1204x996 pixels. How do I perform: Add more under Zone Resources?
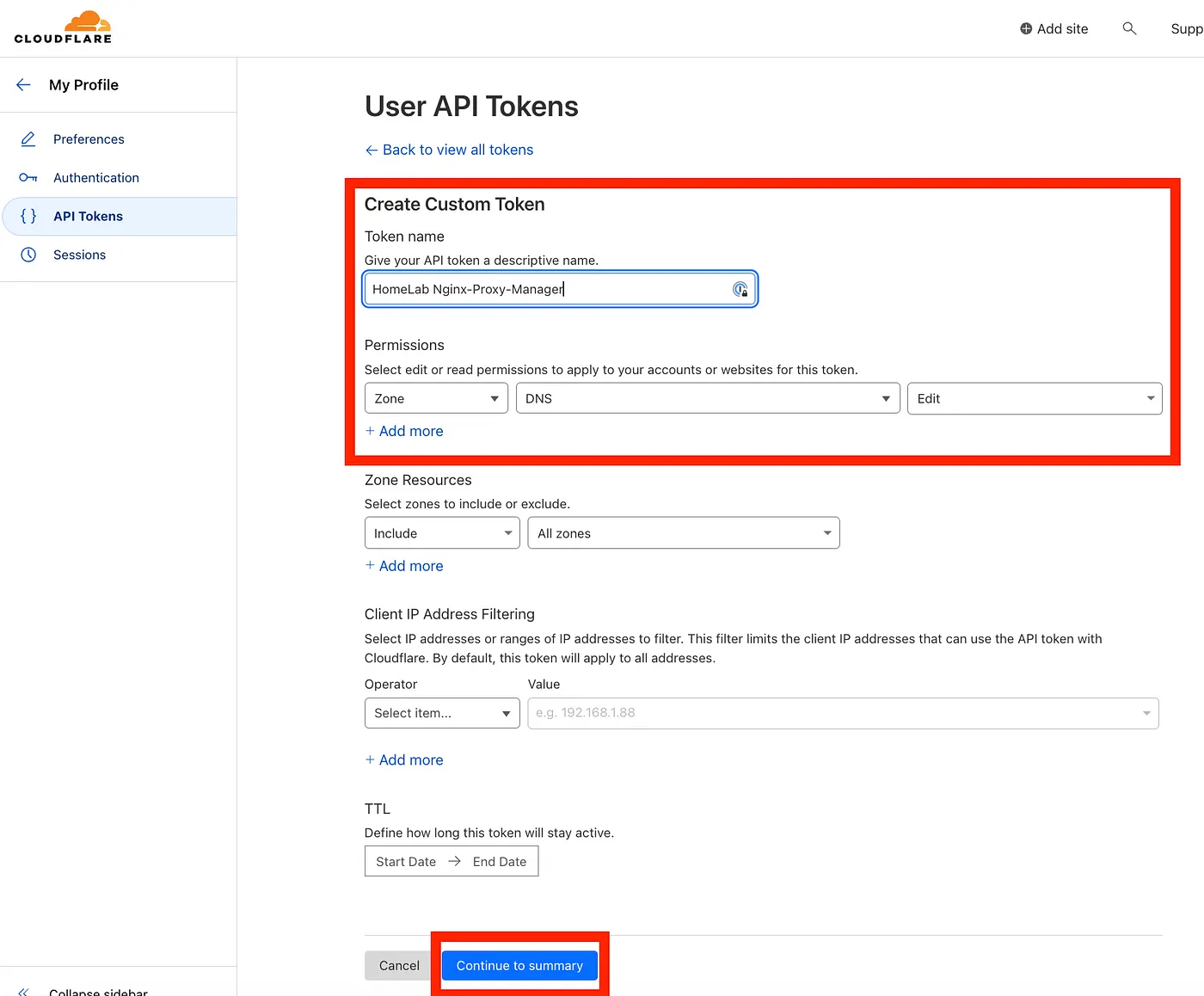point(404,566)
